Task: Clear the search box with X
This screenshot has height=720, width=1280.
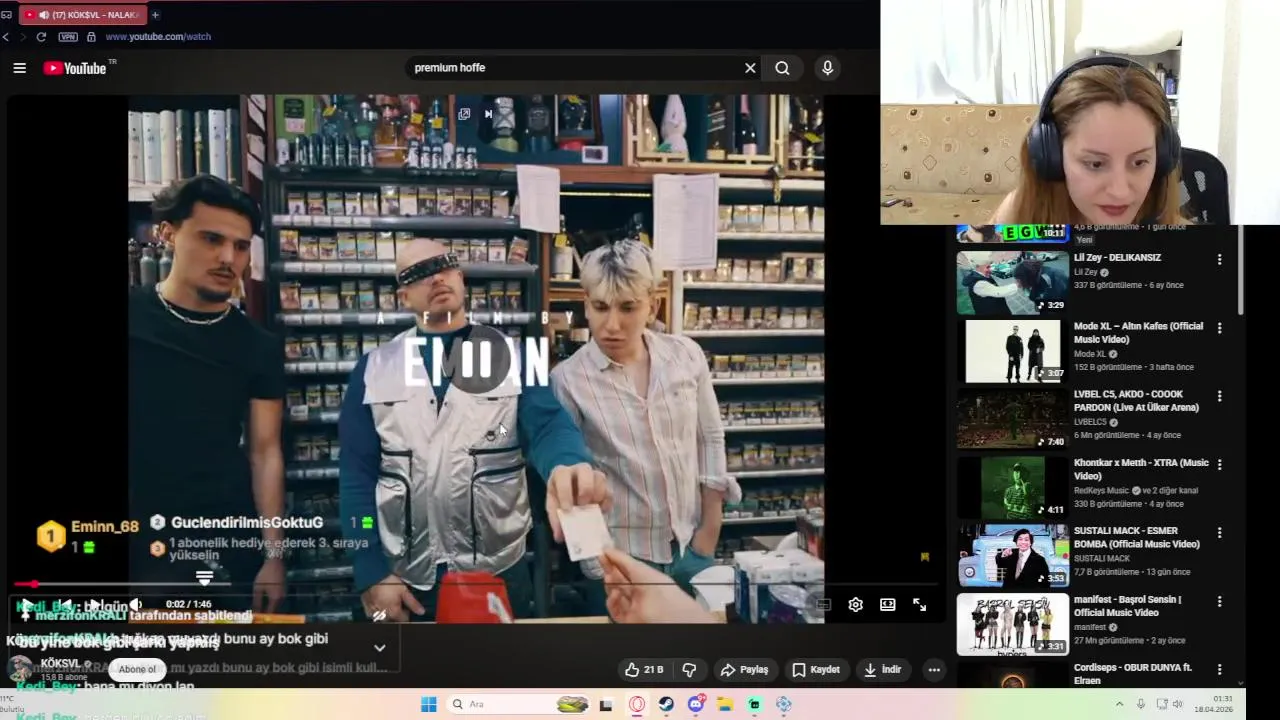Action: coord(750,68)
